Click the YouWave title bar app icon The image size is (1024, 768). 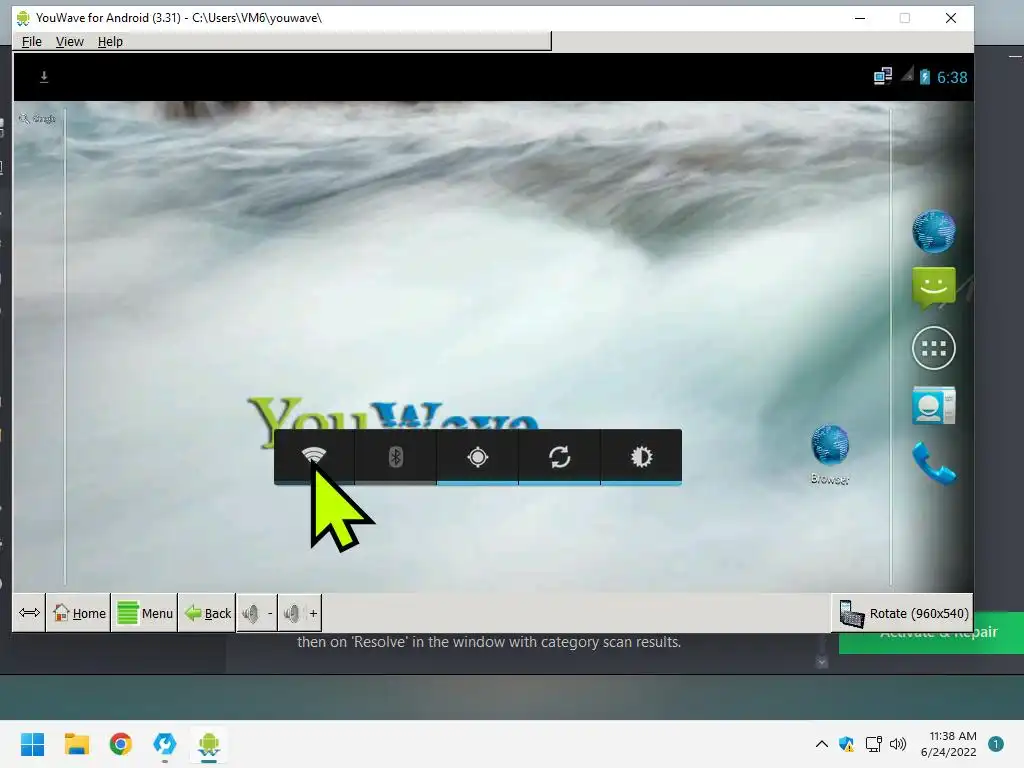coord(23,18)
